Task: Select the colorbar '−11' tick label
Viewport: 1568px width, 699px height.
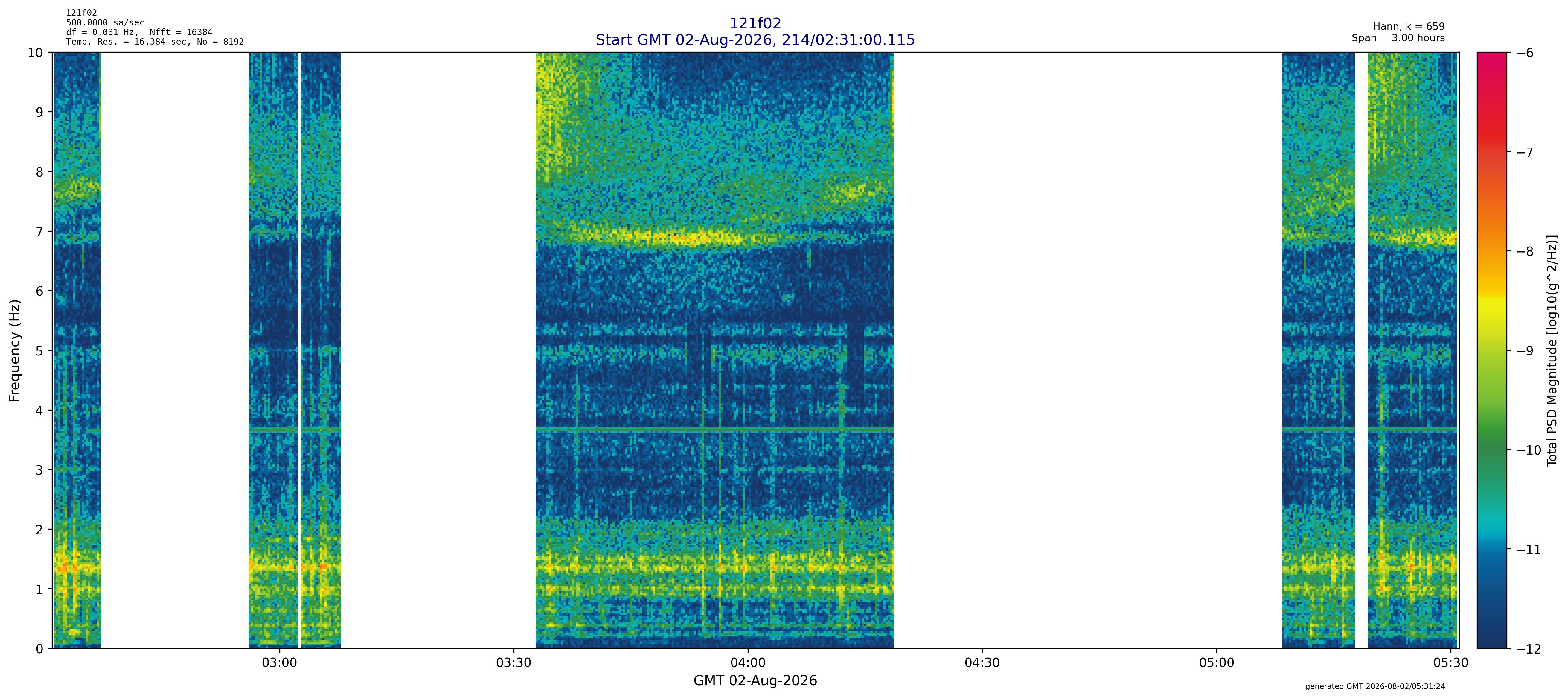Action: pos(1529,550)
